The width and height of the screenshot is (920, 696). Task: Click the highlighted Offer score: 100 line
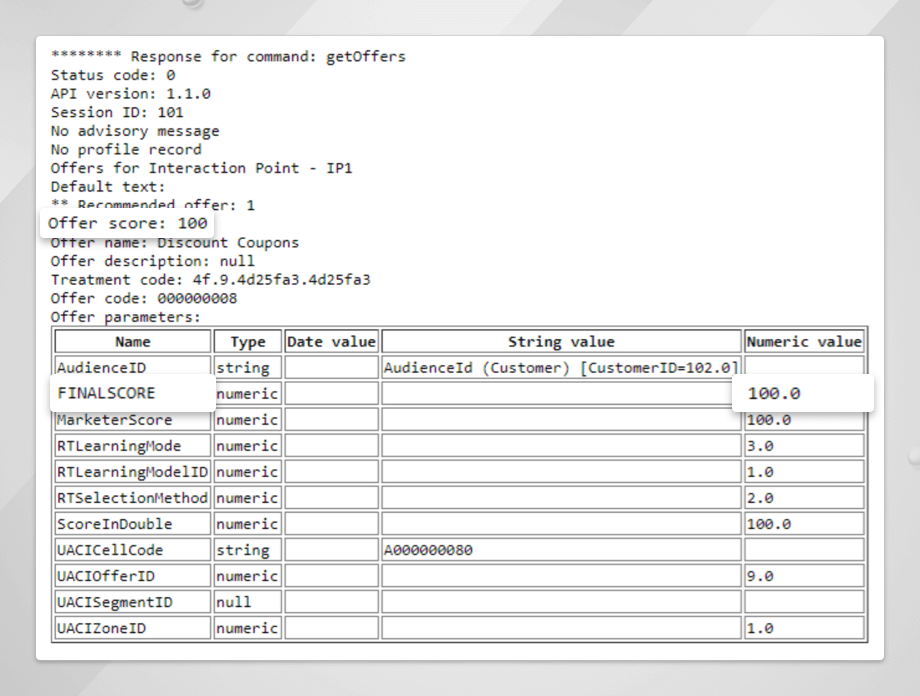128,223
